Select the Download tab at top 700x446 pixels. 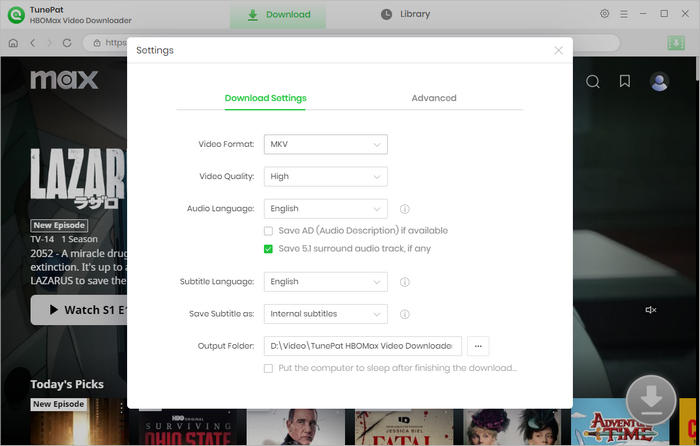pos(278,15)
